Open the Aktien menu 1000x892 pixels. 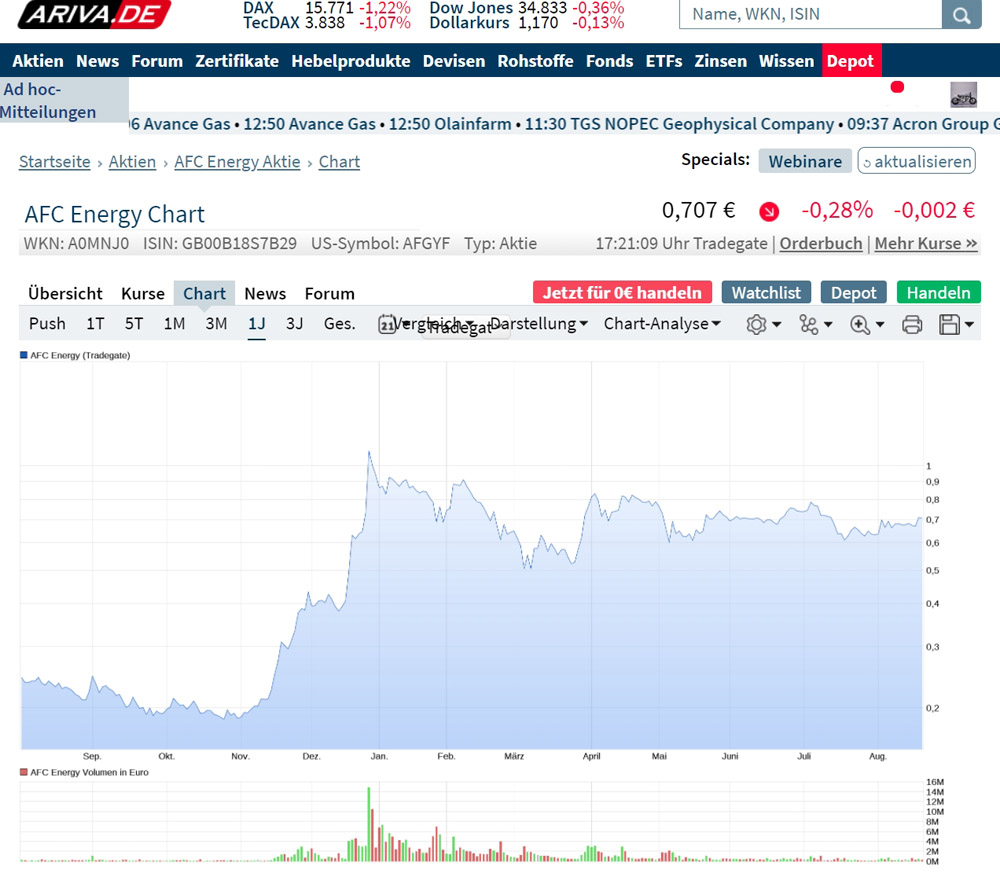click(x=38, y=61)
